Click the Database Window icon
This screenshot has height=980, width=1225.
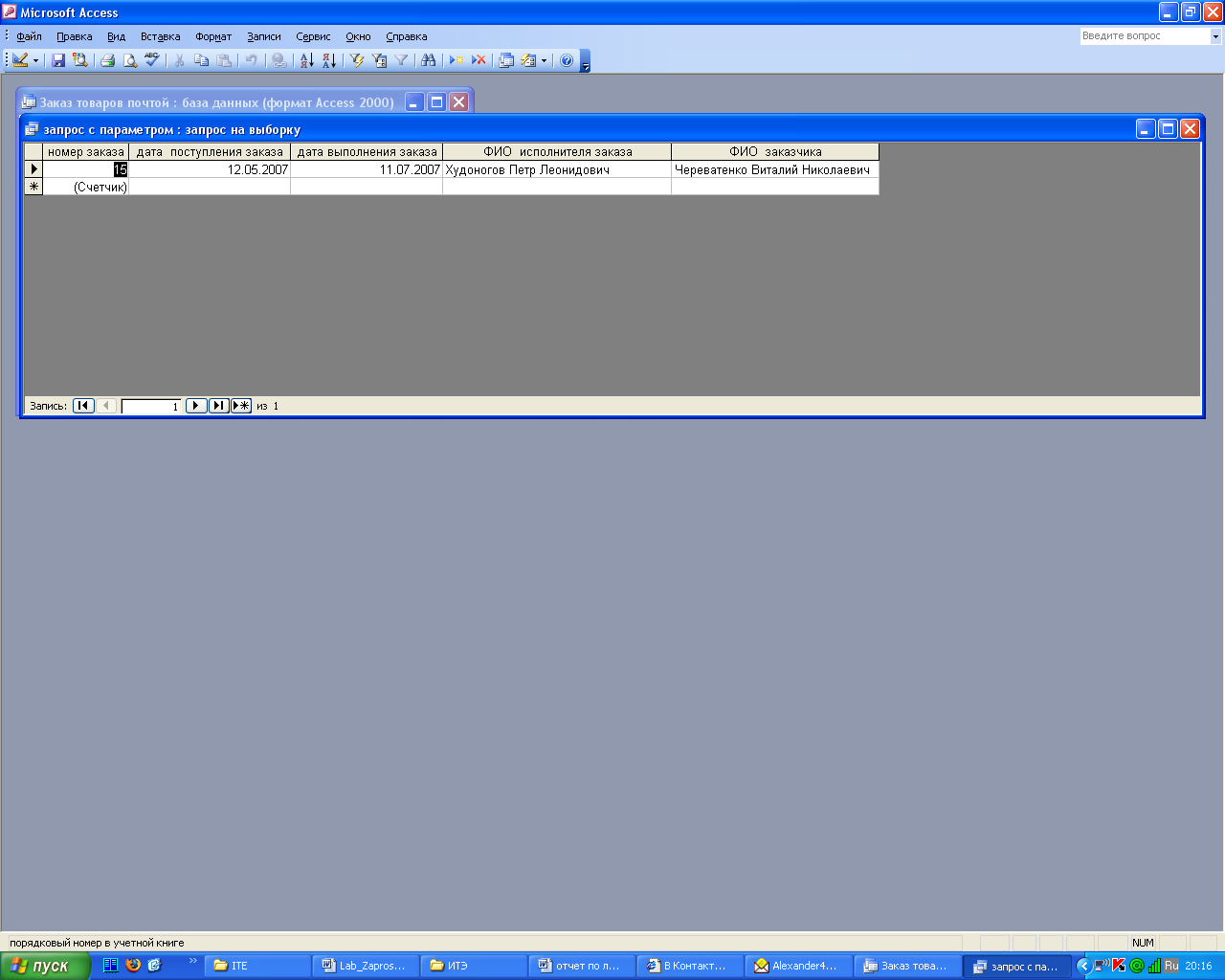(506, 60)
